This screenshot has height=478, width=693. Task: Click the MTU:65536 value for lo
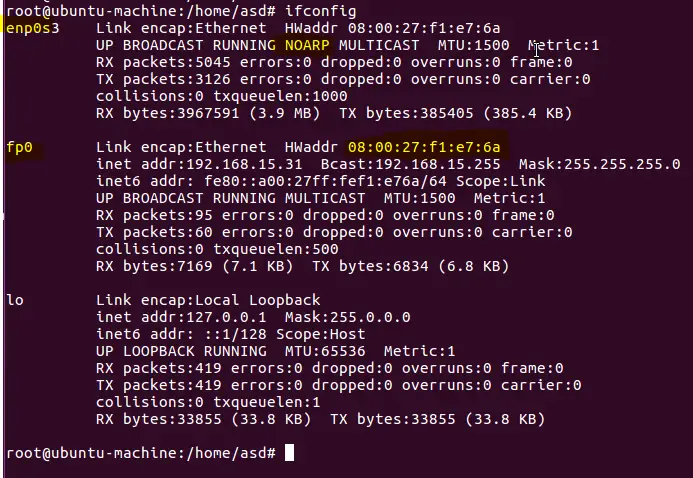(325, 351)
